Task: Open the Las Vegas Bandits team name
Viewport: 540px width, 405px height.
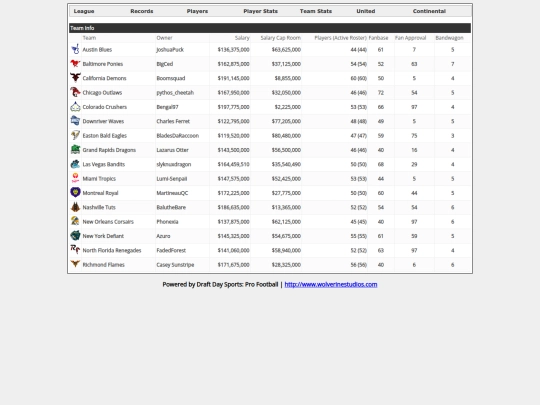Action: 104,164
